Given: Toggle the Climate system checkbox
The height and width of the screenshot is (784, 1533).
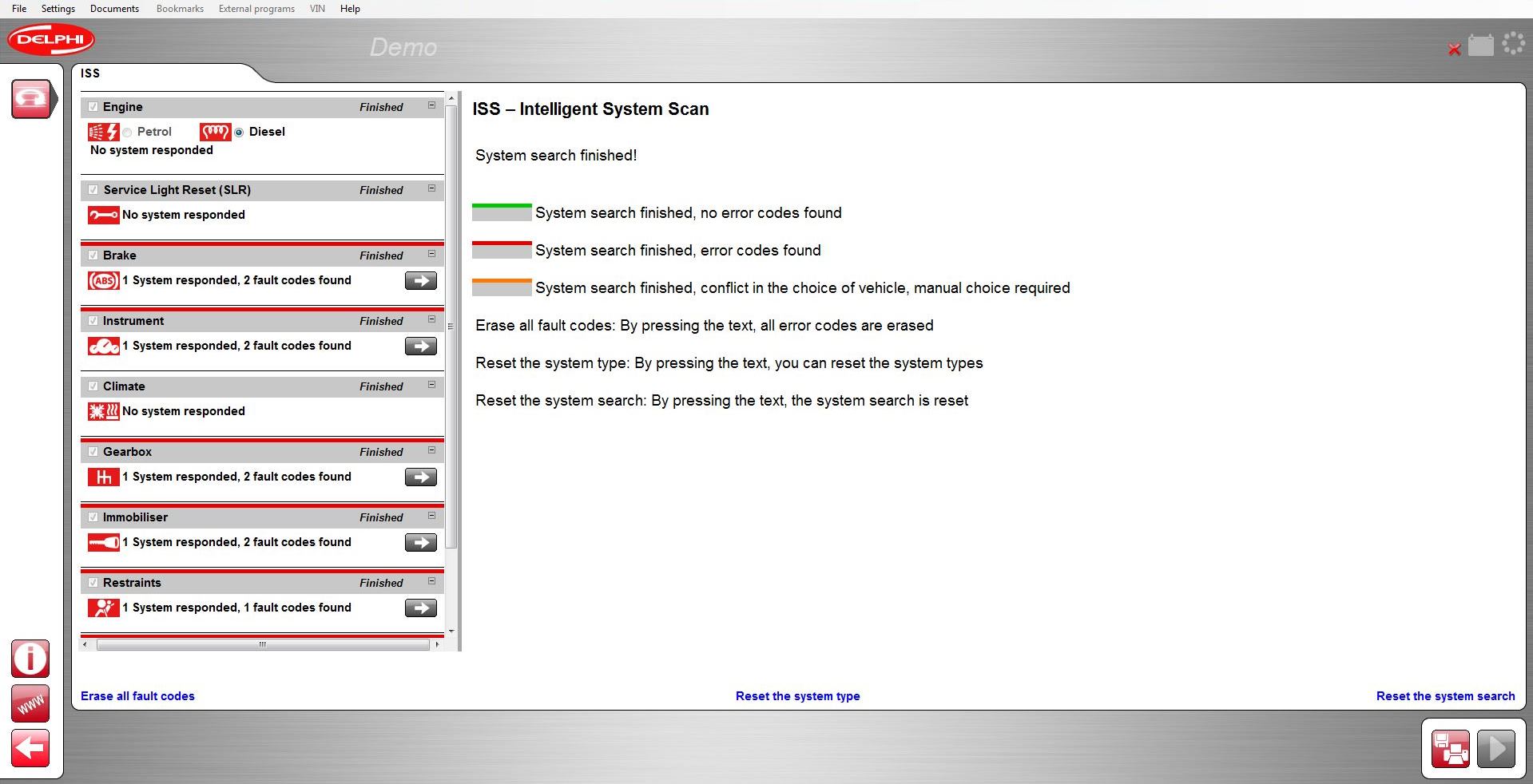Looking at the screenshot, I should click(x=93, y=386).
